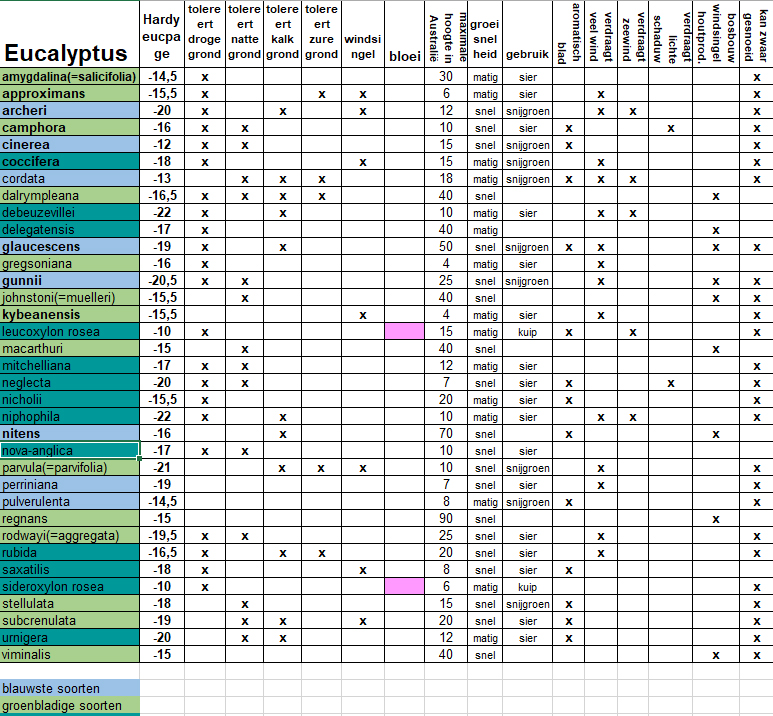Select the 'archeri' species cell
The image size is (773, 716).
click(70, 110)
